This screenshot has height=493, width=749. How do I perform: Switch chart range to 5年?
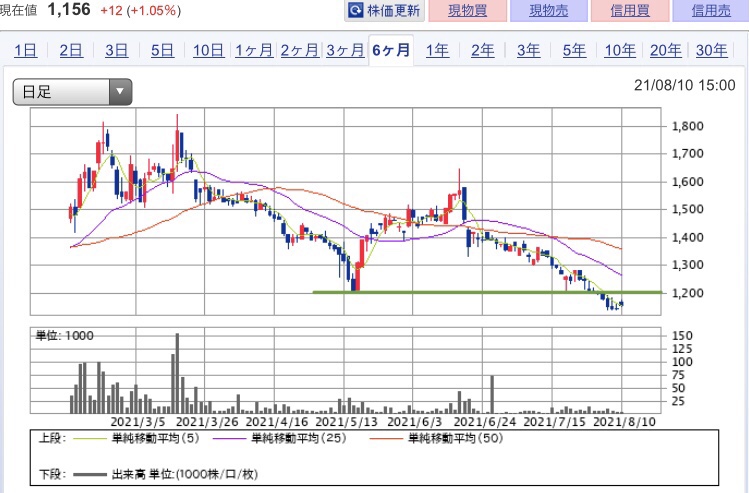574,50
